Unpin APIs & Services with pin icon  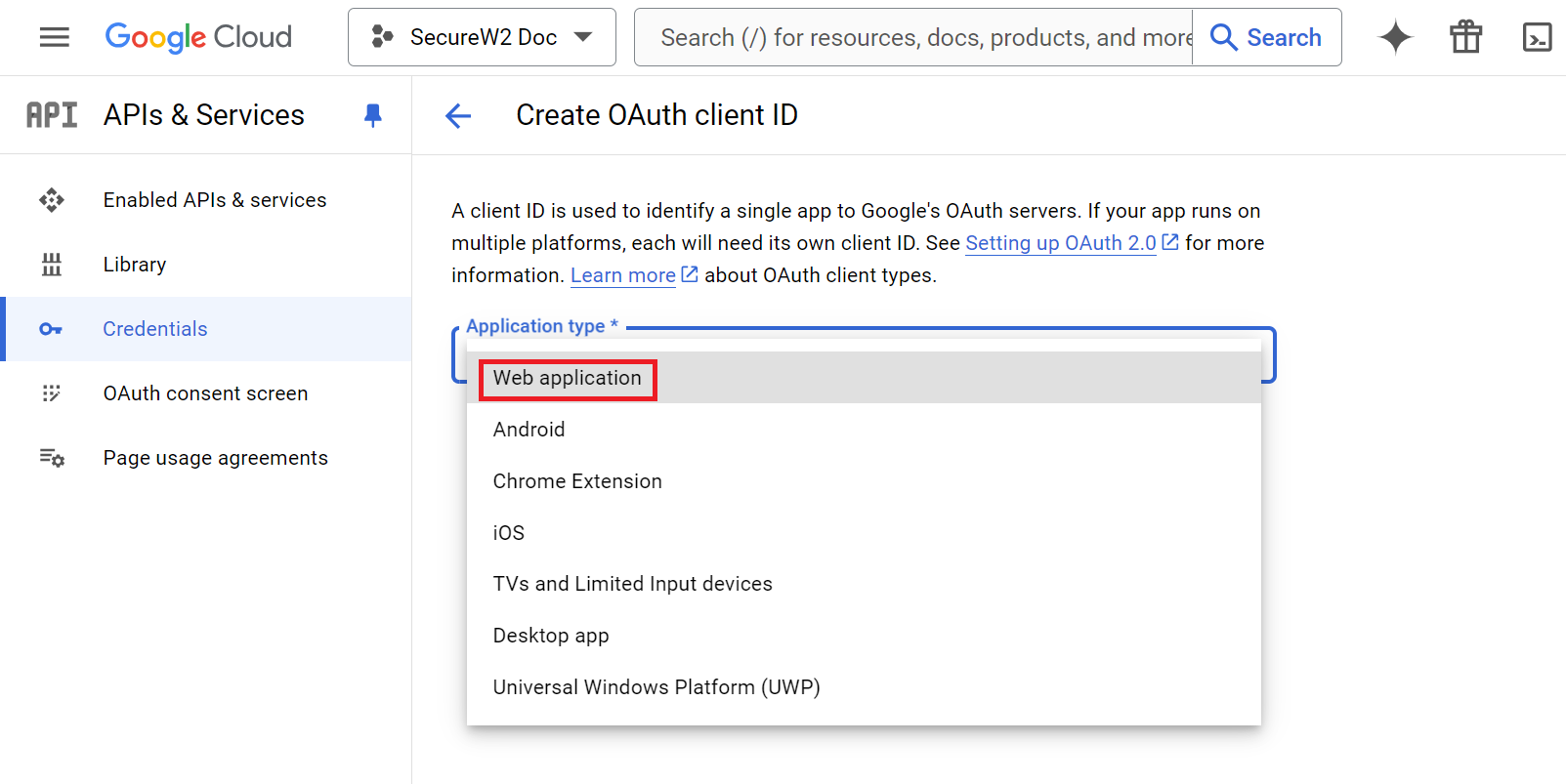coord(372,115)
